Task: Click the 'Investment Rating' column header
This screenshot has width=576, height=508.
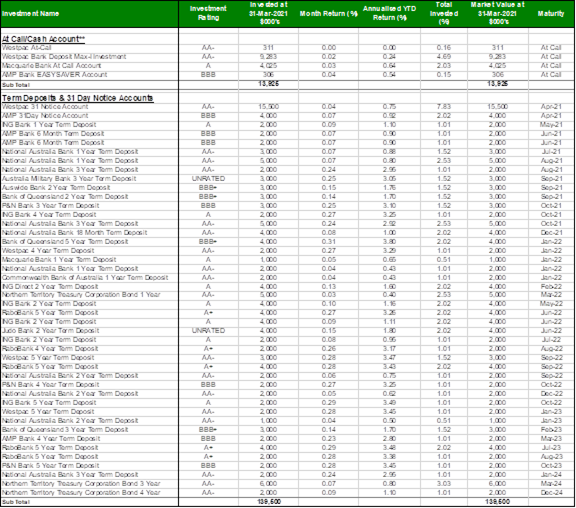Action: coord(208,13)
